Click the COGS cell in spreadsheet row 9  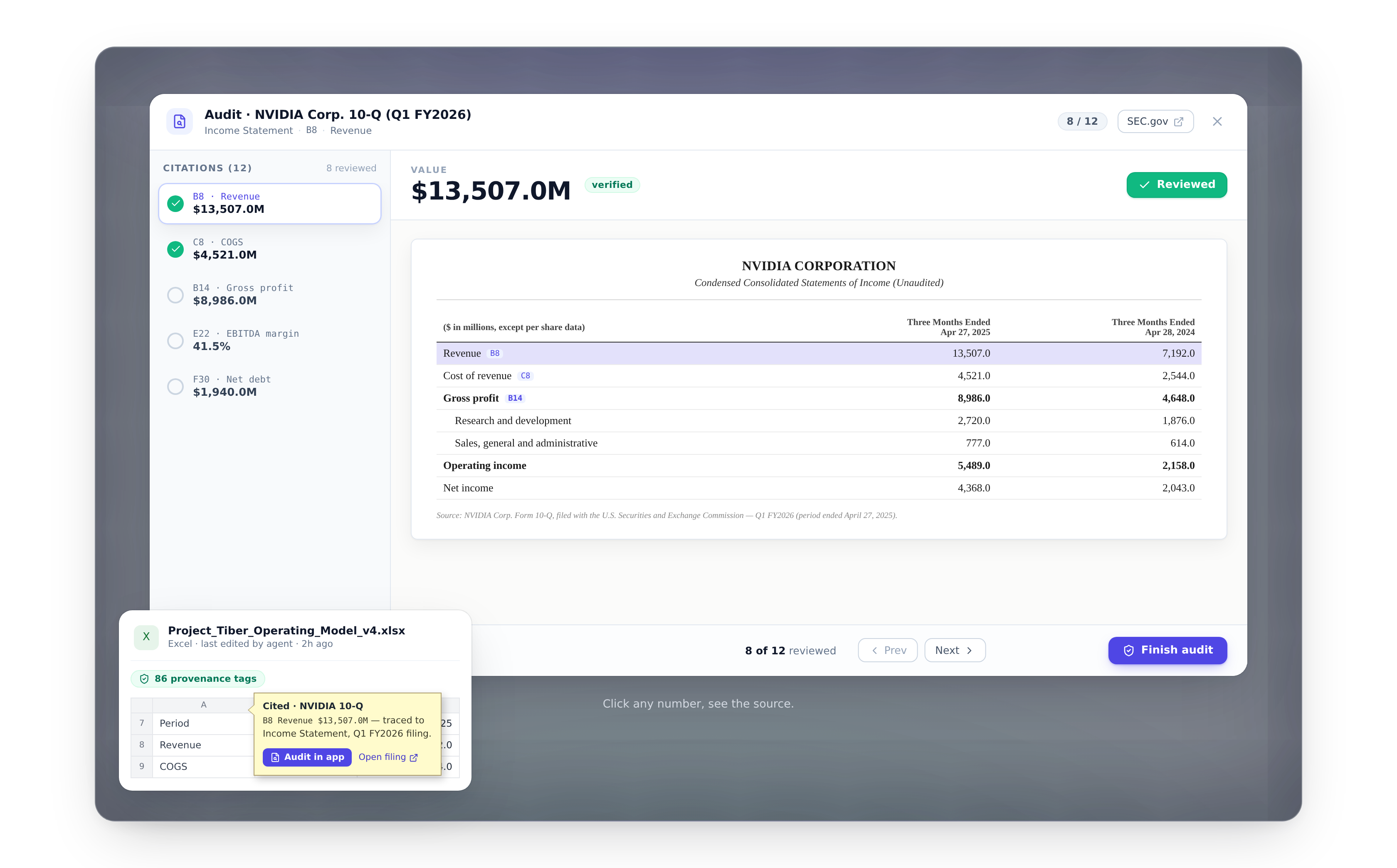coord(203,767)
